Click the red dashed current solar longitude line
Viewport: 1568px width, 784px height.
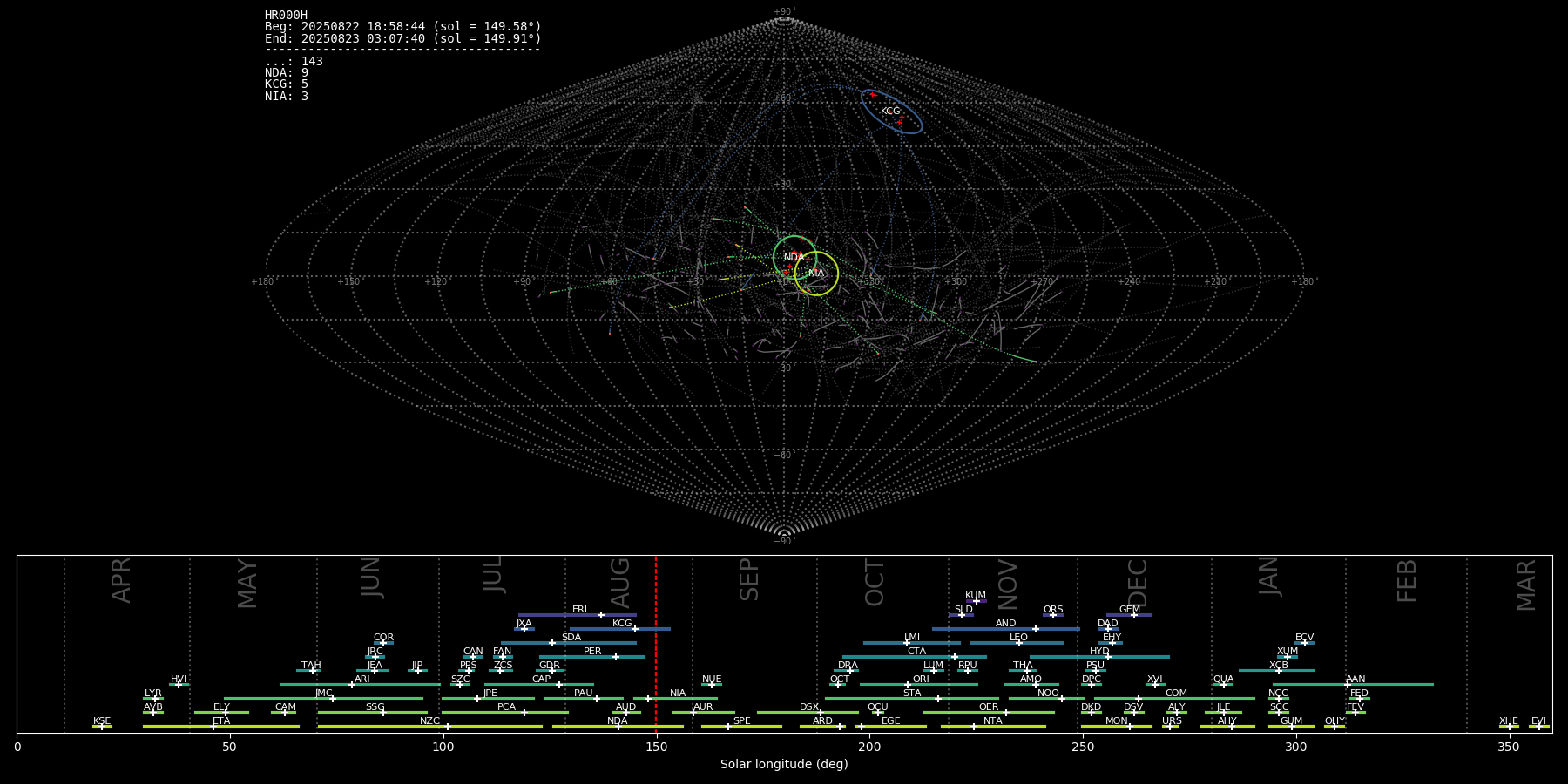click(x=656, y=645)
